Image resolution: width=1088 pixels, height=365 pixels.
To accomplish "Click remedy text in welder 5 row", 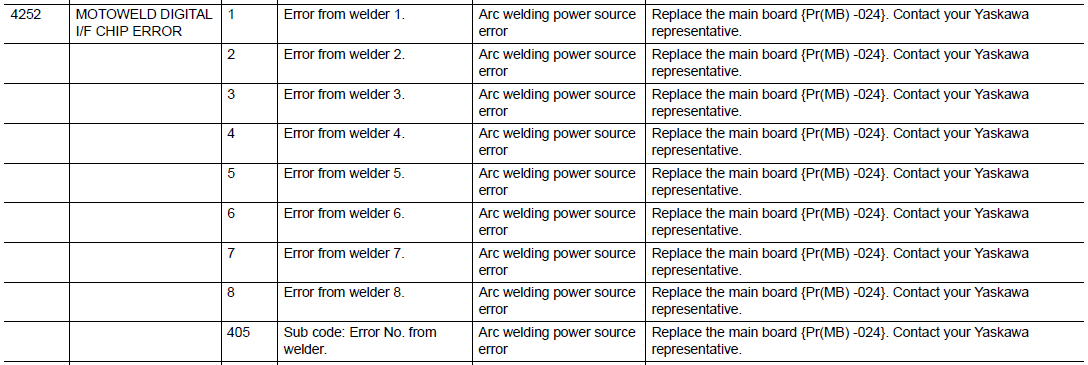I will (841, 182).
